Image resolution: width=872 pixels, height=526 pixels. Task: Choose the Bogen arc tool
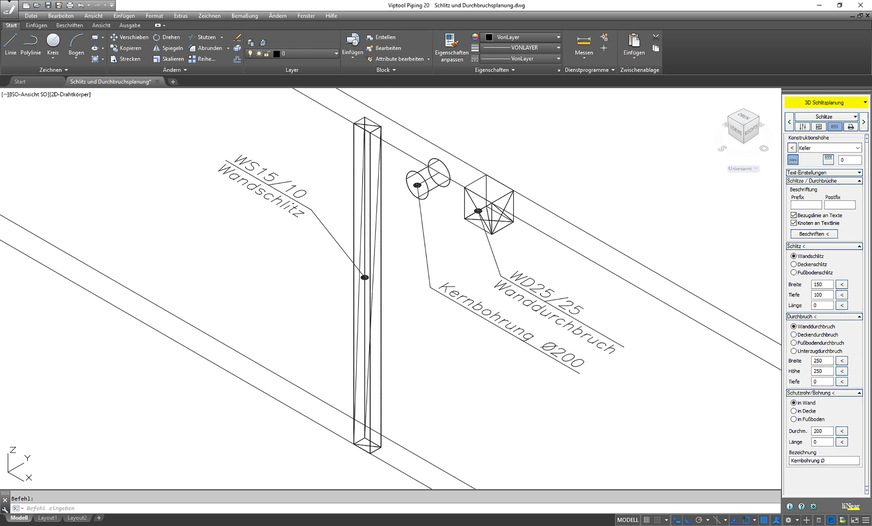click(76, 42)
